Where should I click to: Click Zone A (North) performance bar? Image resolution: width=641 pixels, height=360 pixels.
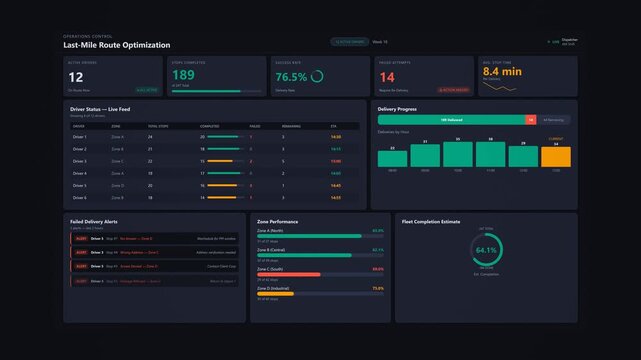click(320, 236)
